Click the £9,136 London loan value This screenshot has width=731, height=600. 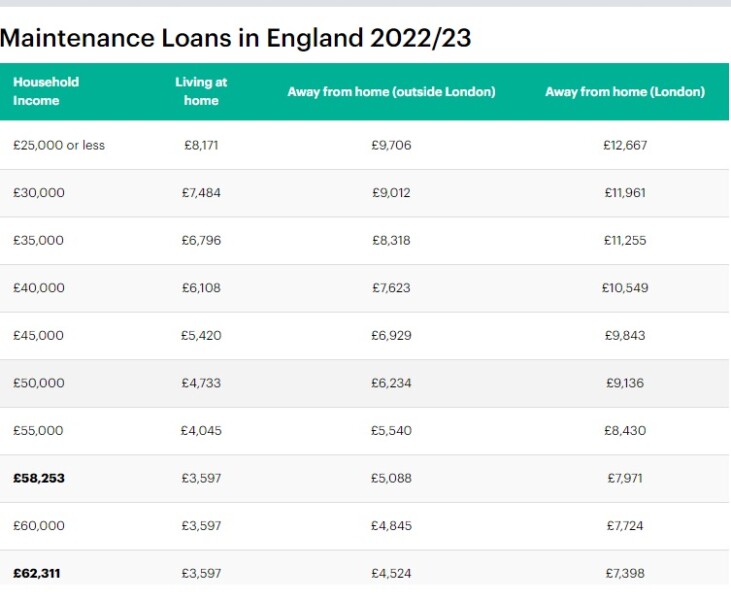coord(625,383)
